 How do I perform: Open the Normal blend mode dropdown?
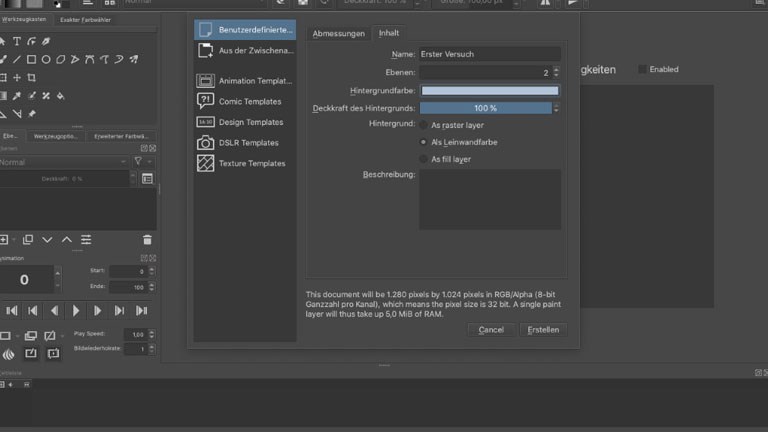point(65,161)
